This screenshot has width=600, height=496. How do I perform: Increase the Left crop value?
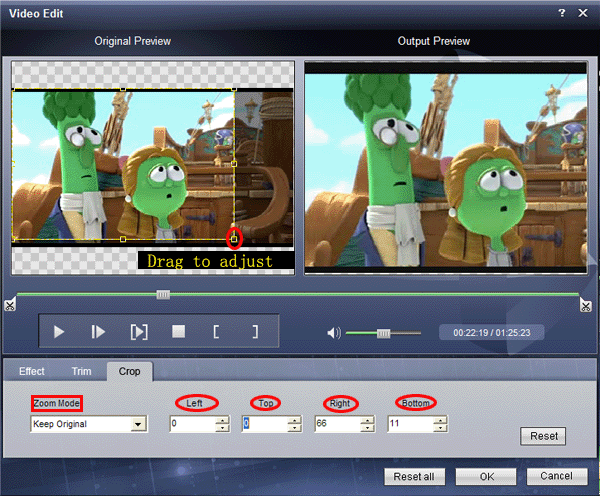(222, 421)
